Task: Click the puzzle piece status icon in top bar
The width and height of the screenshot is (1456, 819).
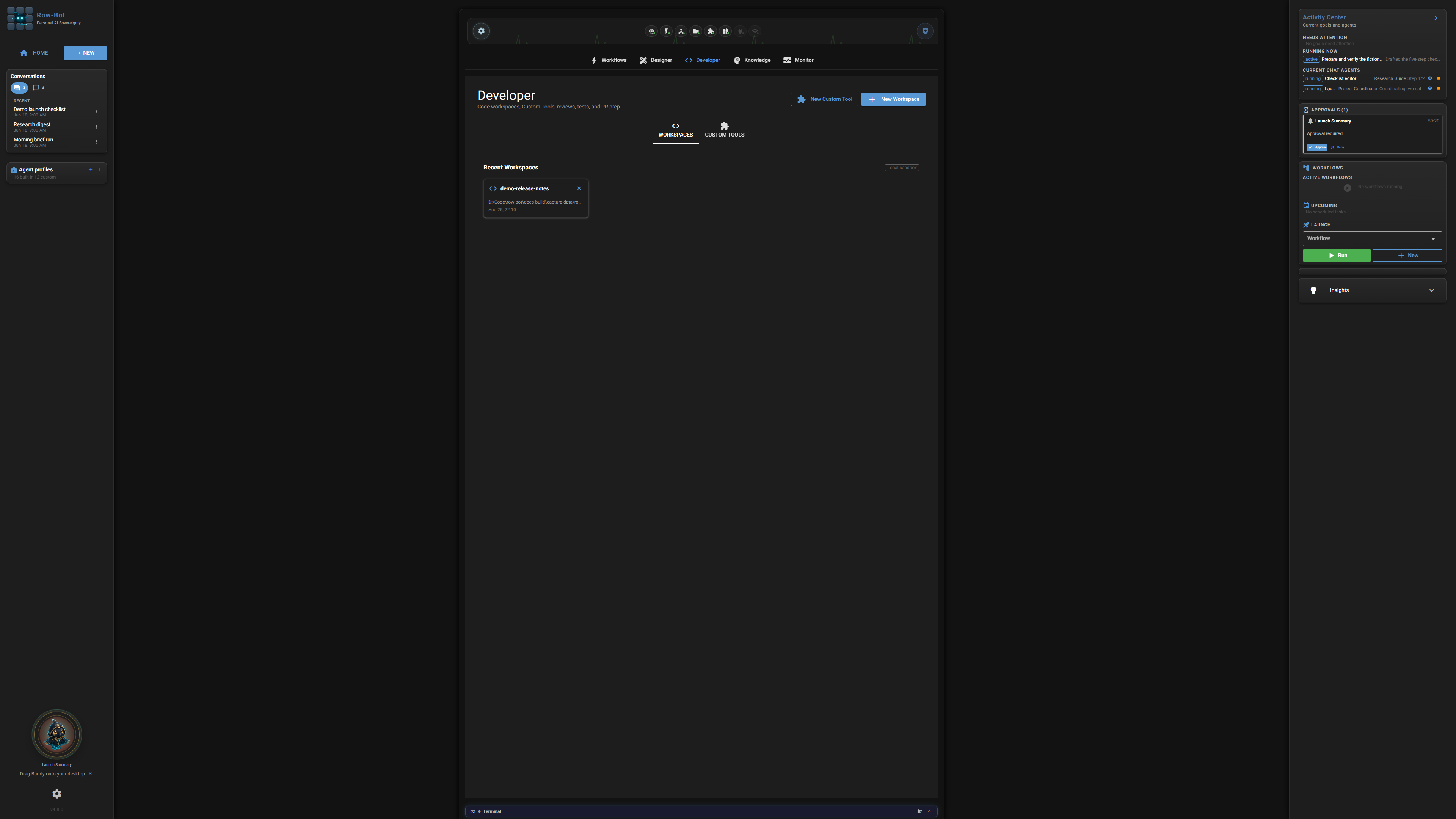Action: pos(711,31)
